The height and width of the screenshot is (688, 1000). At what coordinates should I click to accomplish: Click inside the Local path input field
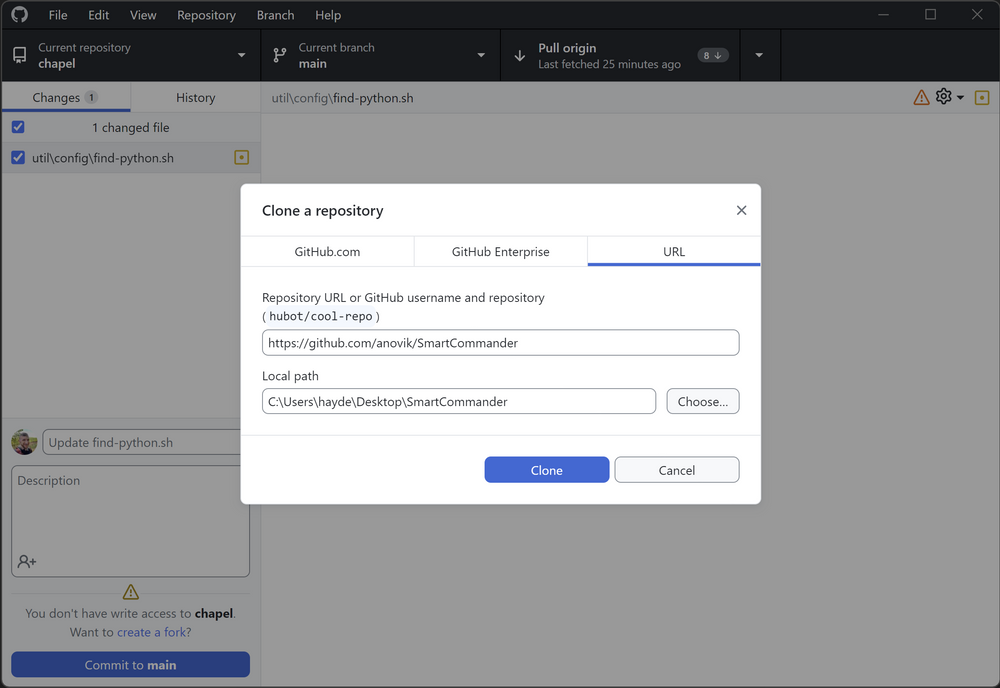pos(458,401)
